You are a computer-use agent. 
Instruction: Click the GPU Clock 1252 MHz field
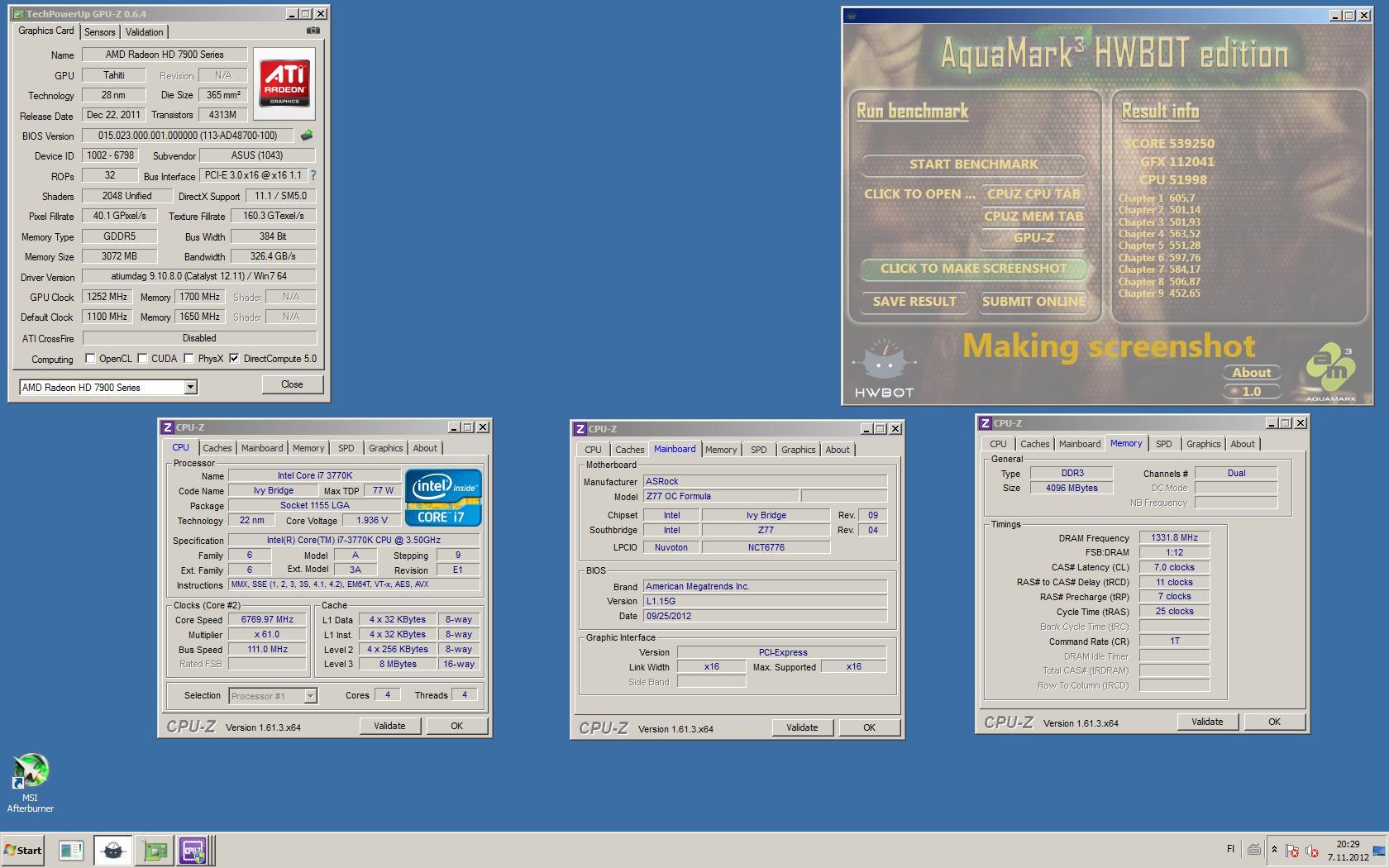point(107,297)
